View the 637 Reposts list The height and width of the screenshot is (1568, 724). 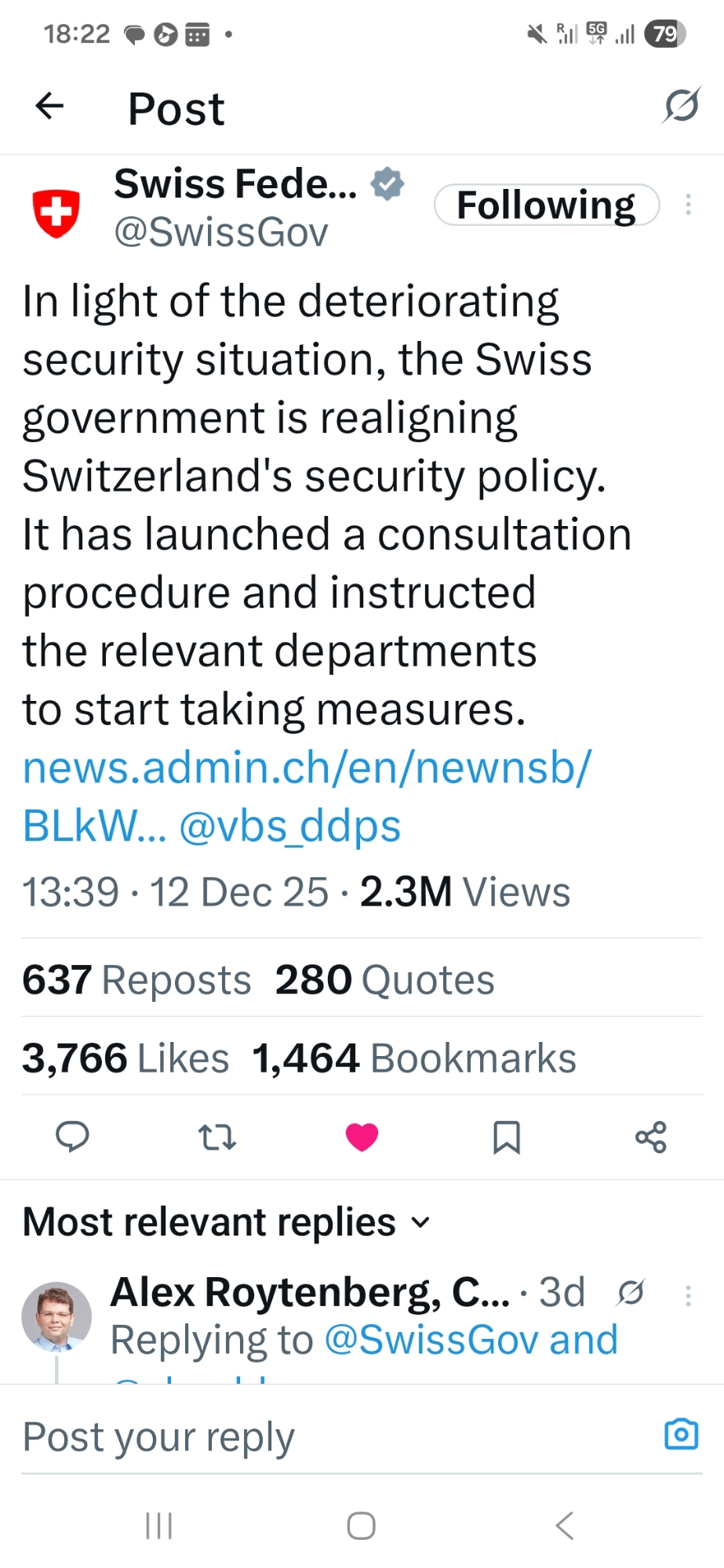pyautogui.click(x=136, y=980)
